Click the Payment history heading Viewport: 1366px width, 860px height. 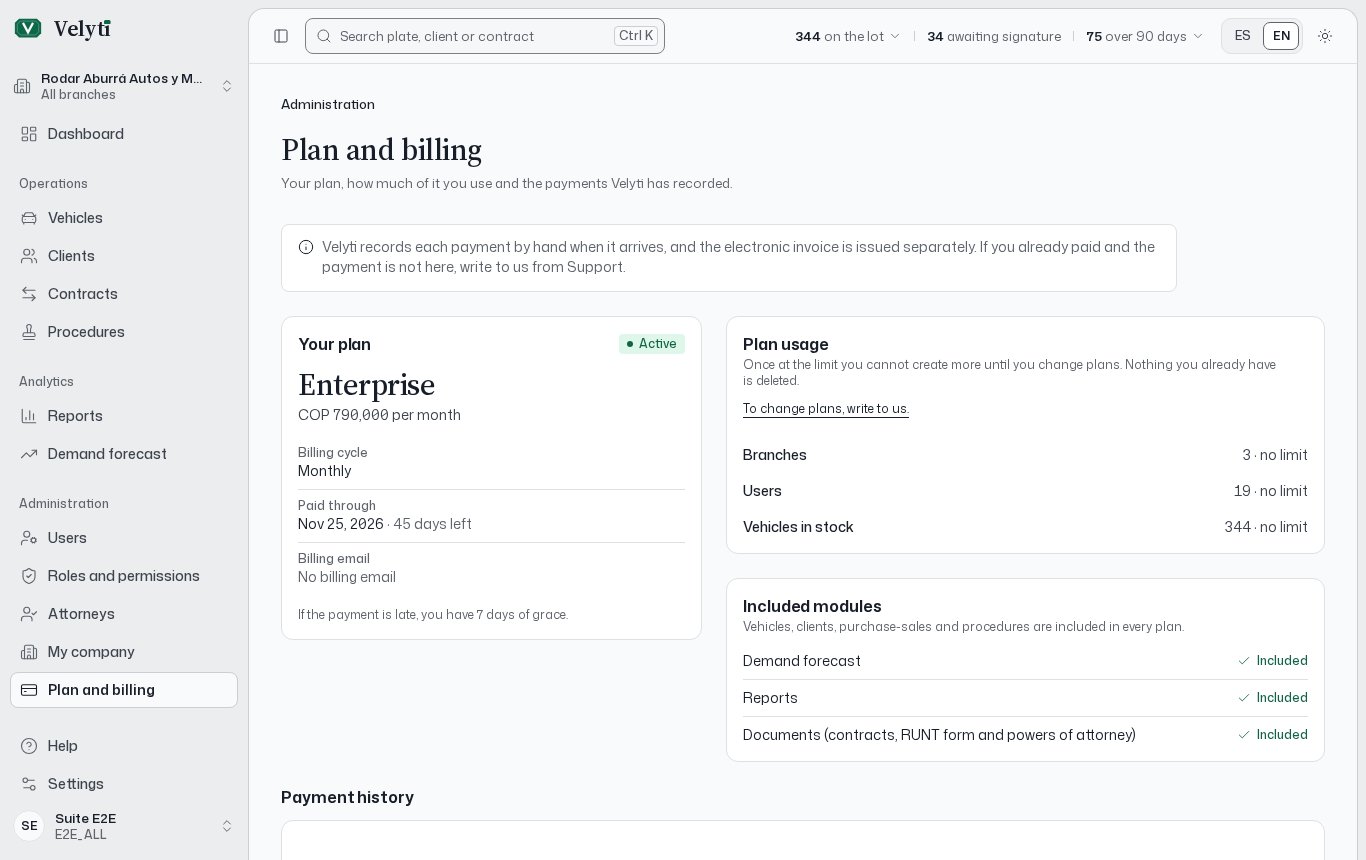pyautogui.click(x=347, y=797)
